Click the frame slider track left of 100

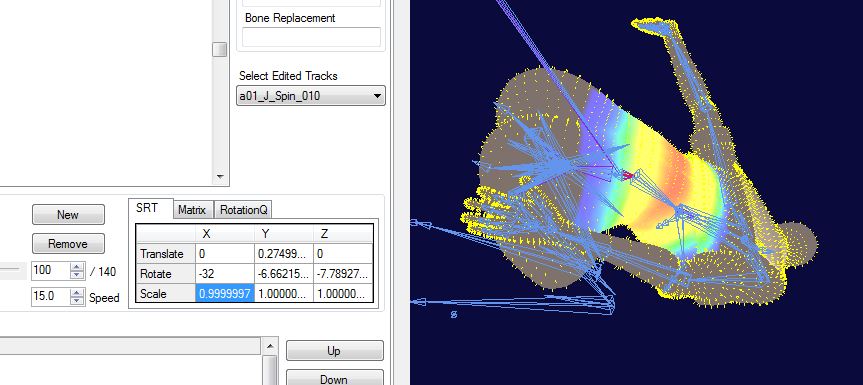pyautogui.click(x=10, y=269)
